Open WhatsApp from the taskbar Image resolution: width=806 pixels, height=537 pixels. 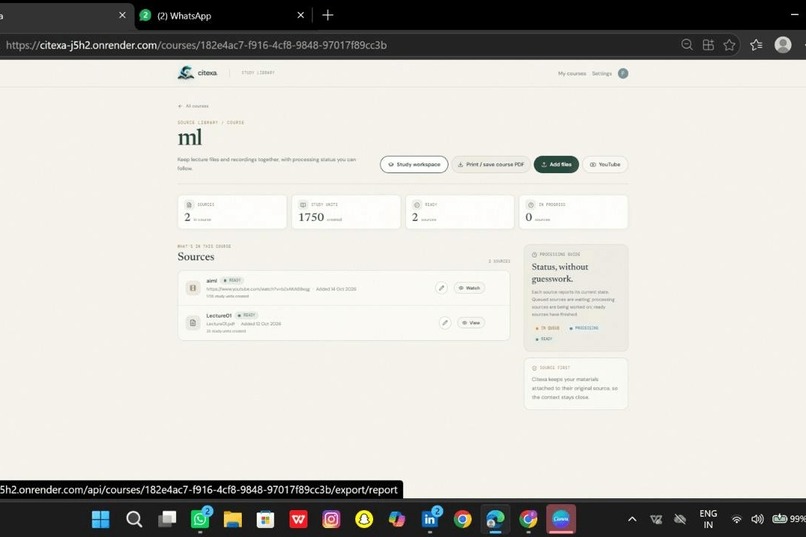click(199, 519)
